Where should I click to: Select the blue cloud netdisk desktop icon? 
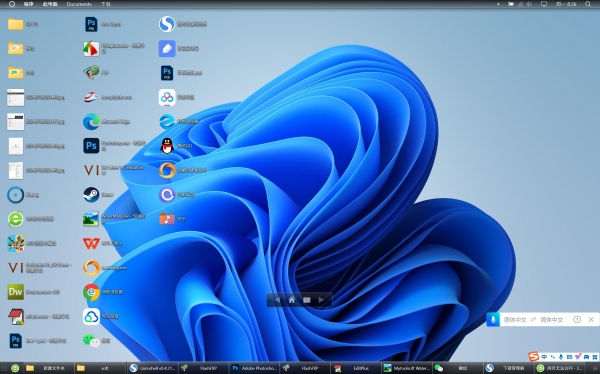tap(91, 316)
